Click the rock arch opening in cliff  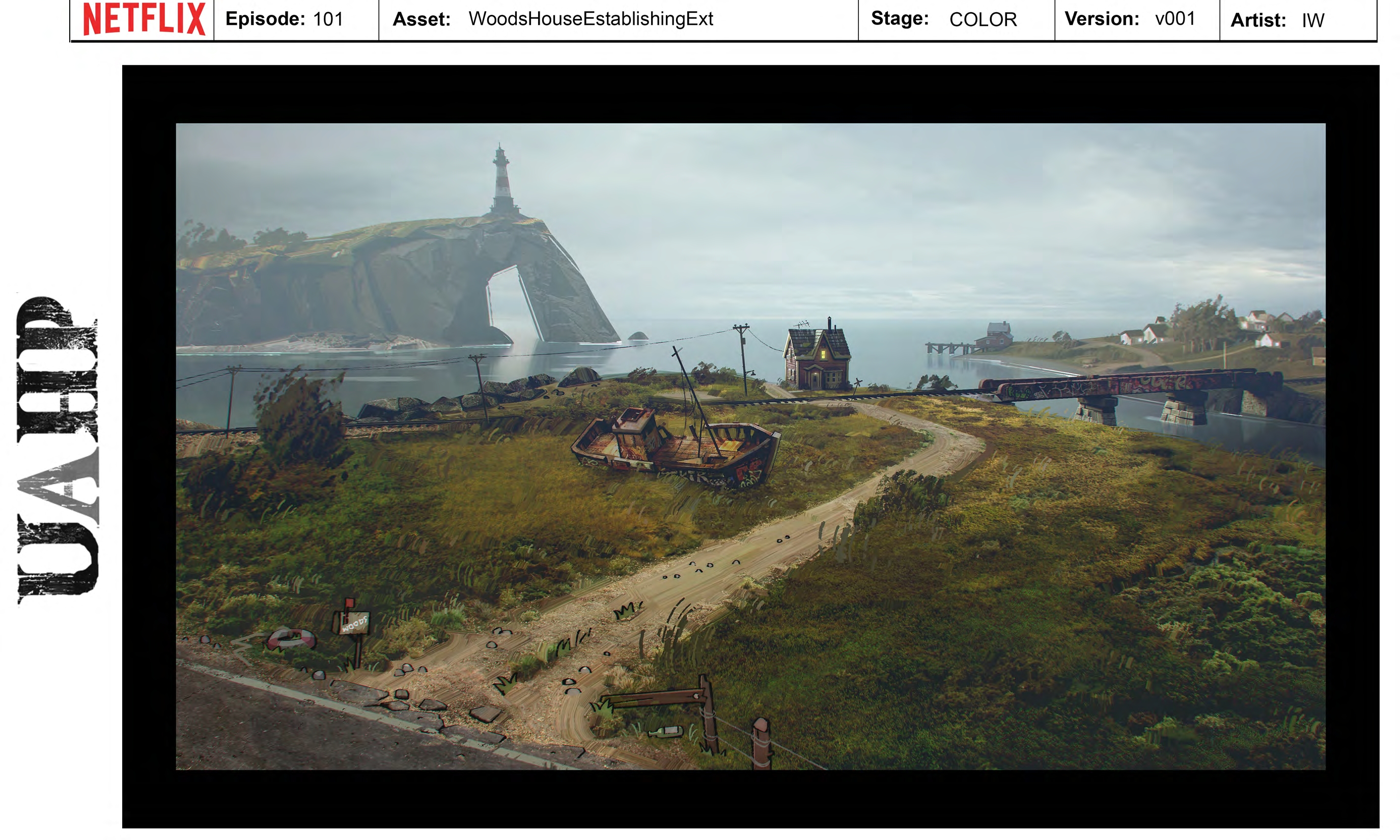508,303
